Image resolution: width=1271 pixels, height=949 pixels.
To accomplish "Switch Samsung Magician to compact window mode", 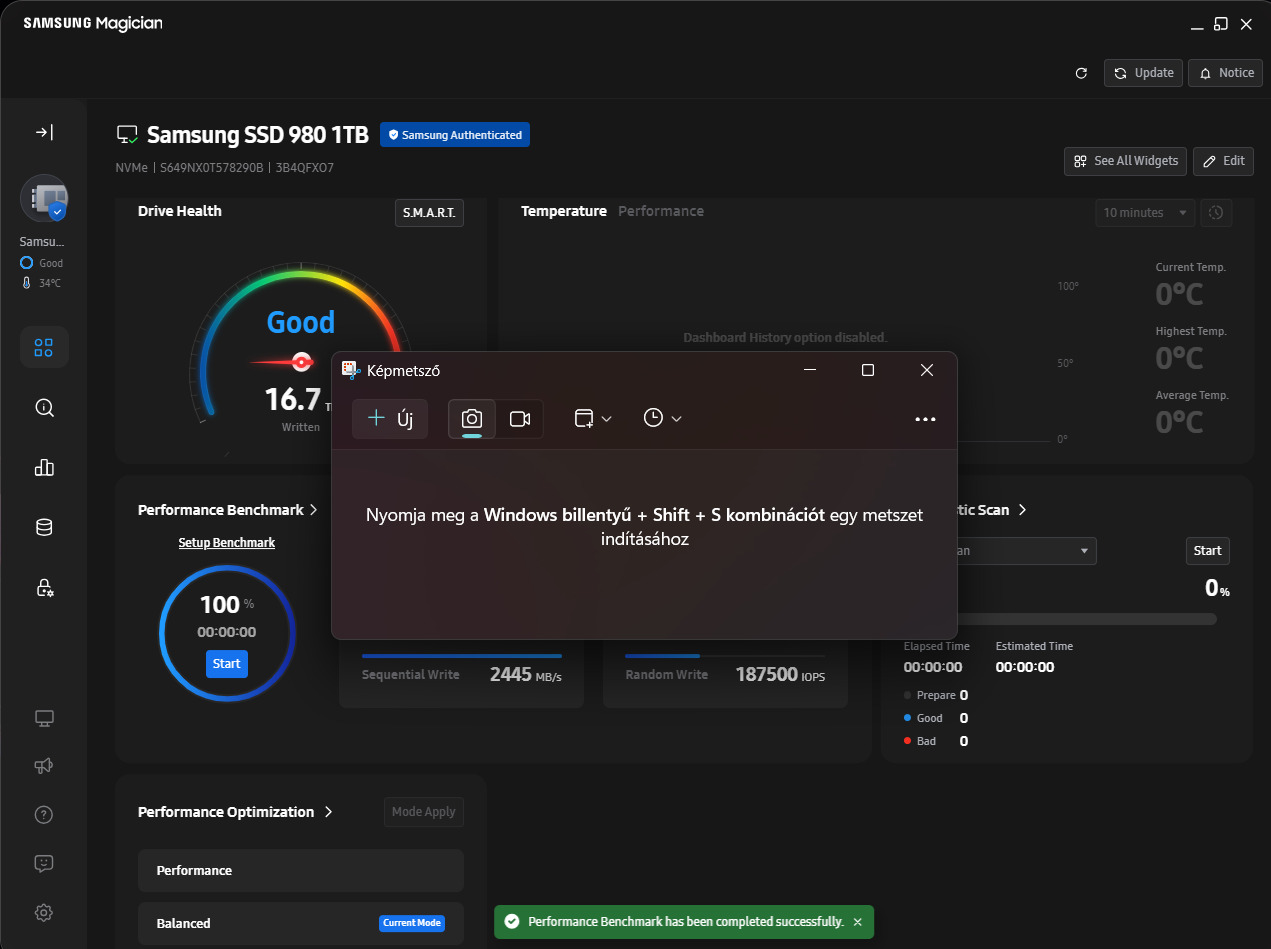I will (1221, 23).
